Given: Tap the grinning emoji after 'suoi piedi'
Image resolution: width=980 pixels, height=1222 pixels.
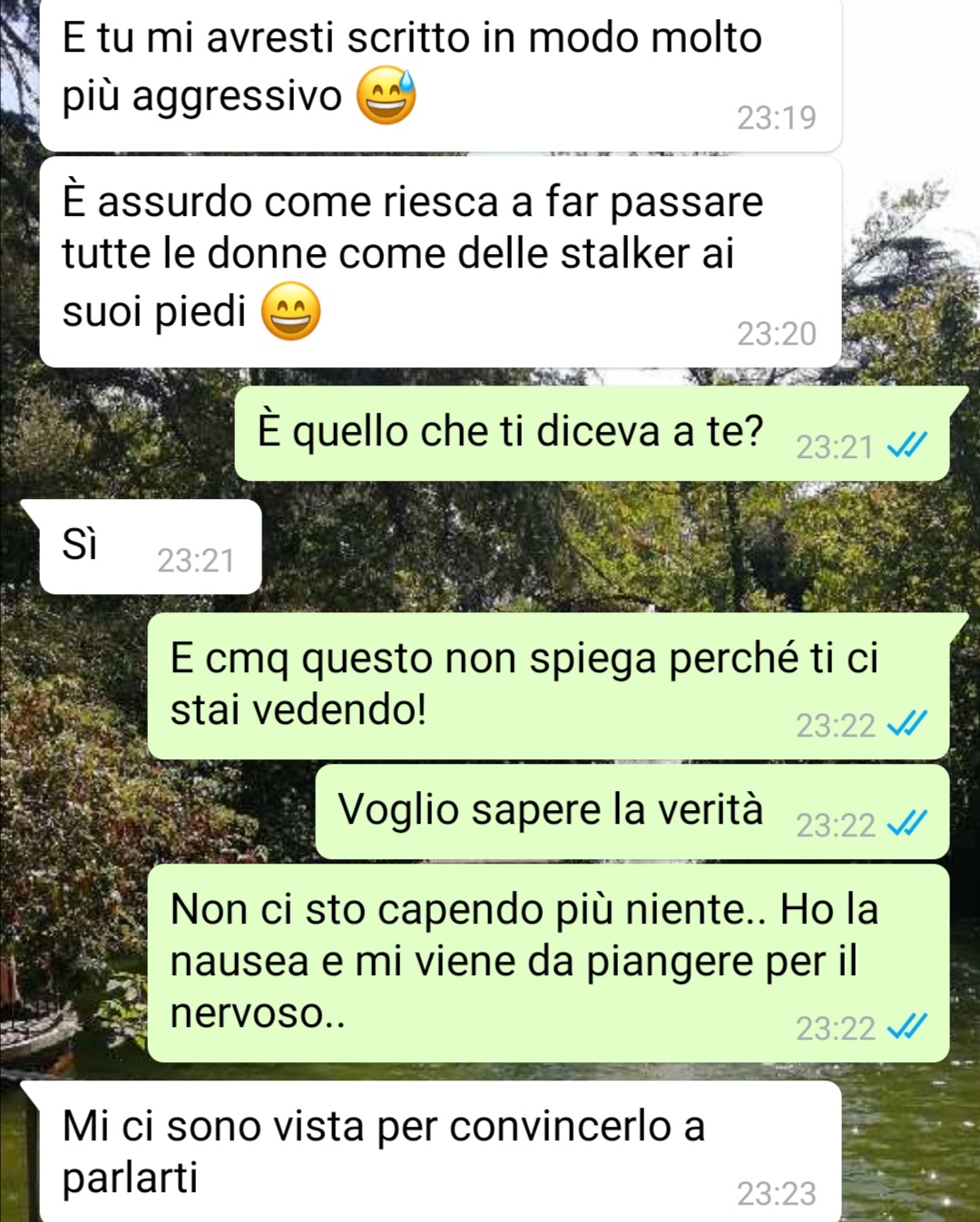Looking at the screenshot, I should coord(290,311).
